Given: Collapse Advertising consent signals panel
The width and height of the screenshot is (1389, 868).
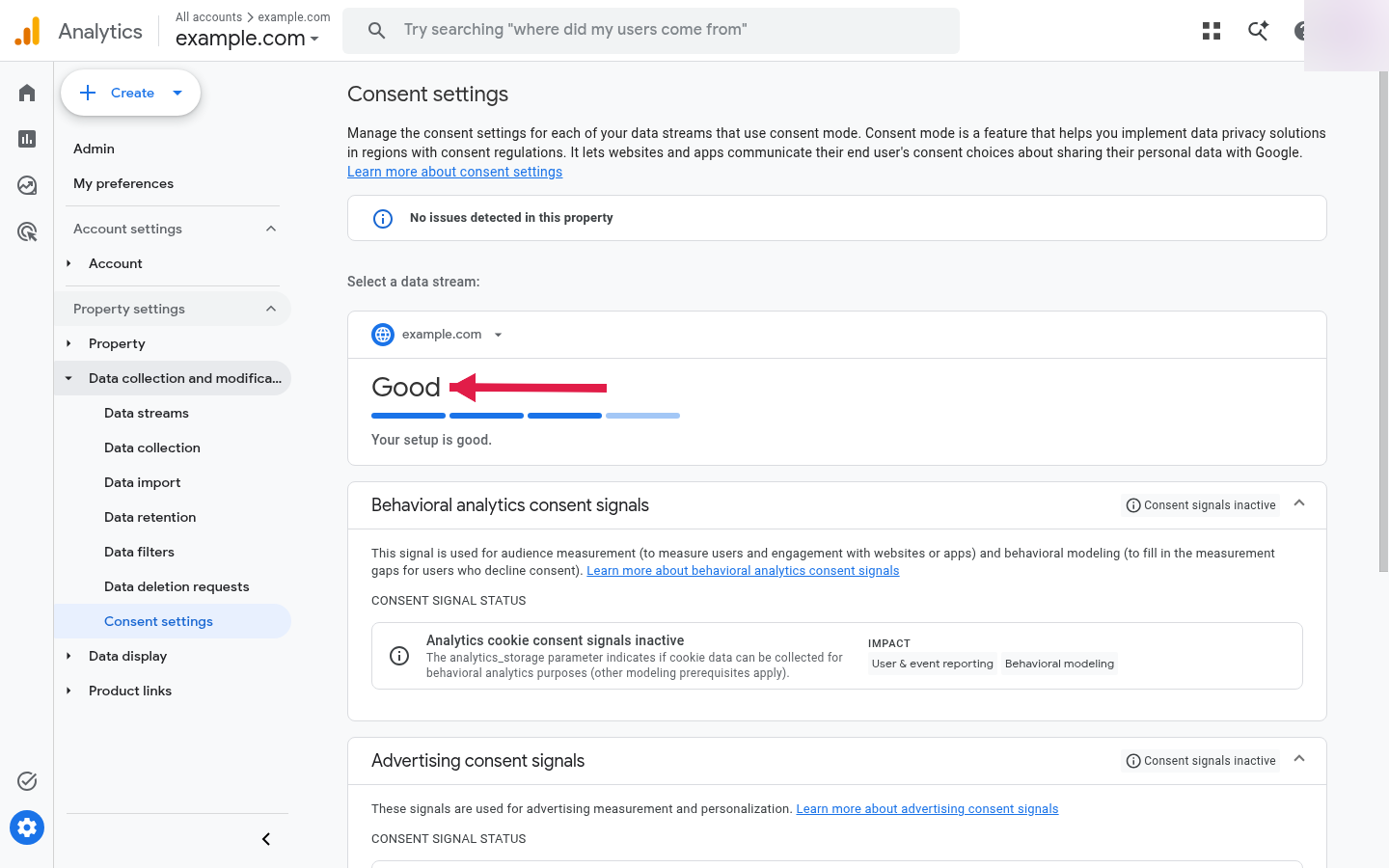Looking at the screenshot, I should (x=1299, y=759).
